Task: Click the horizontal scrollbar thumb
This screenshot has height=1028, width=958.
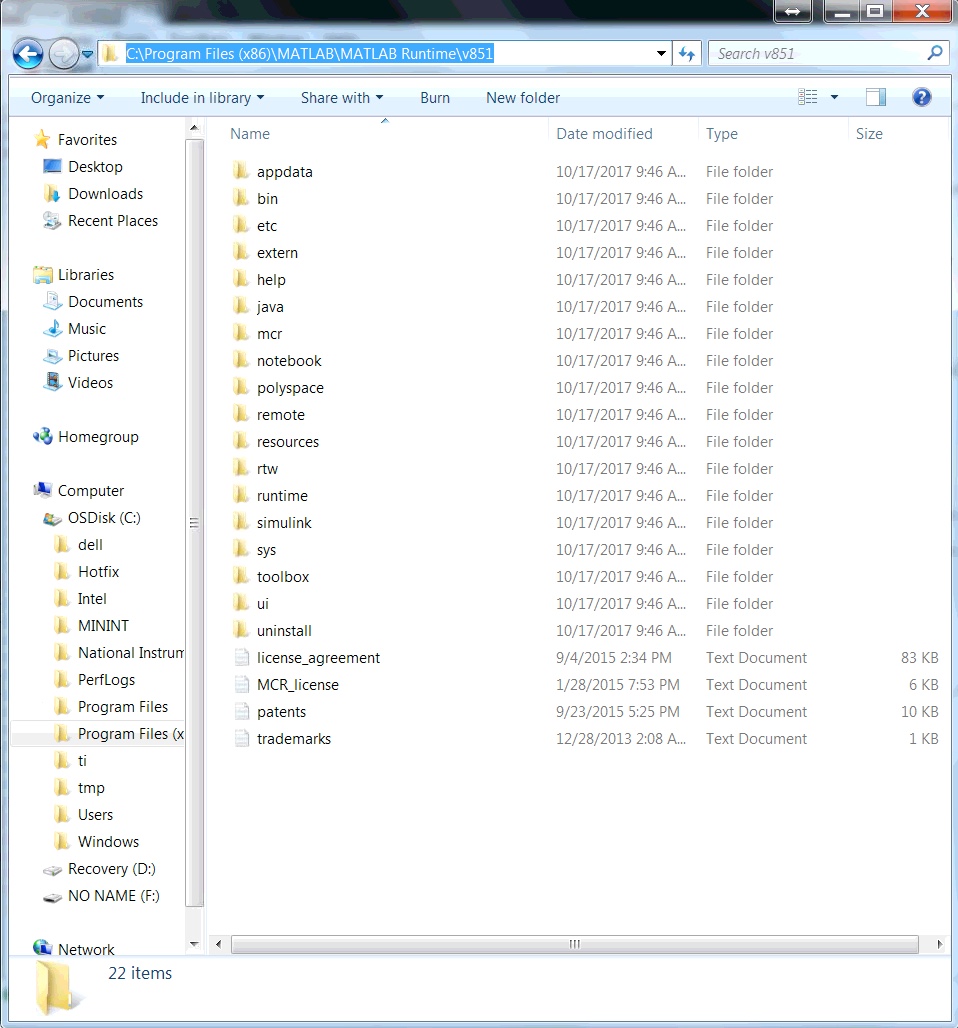Action: tap(574, 944)
